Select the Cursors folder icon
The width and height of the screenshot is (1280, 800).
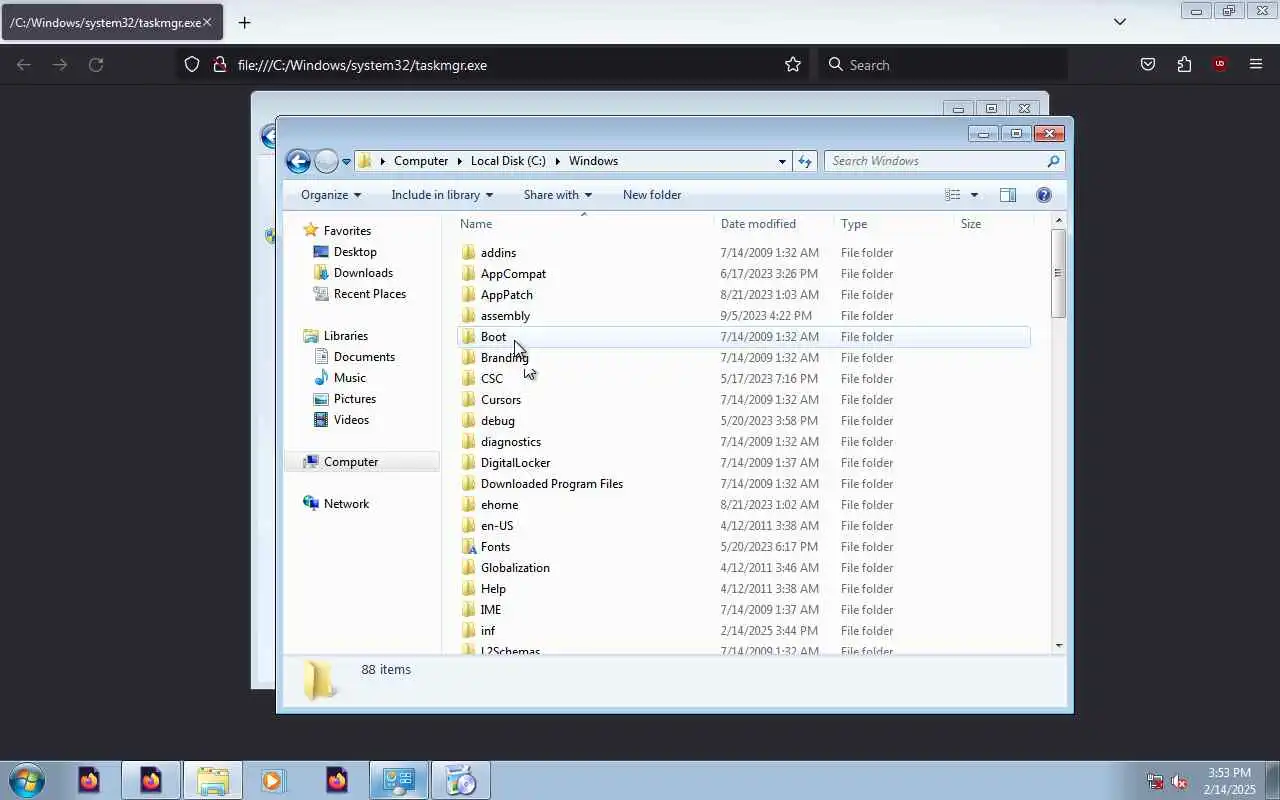pos(469,400)
